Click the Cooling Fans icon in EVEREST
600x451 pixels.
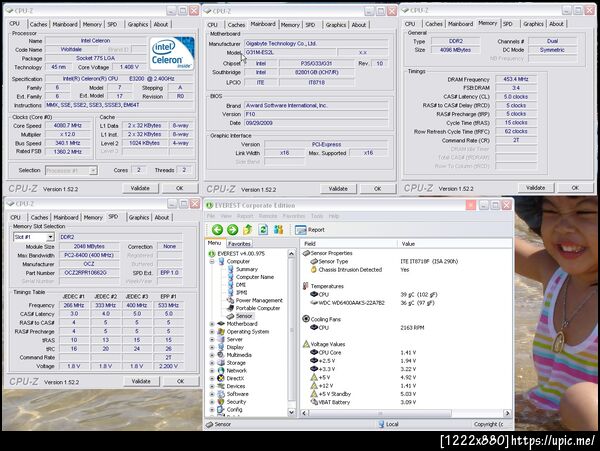pos(306,319)
